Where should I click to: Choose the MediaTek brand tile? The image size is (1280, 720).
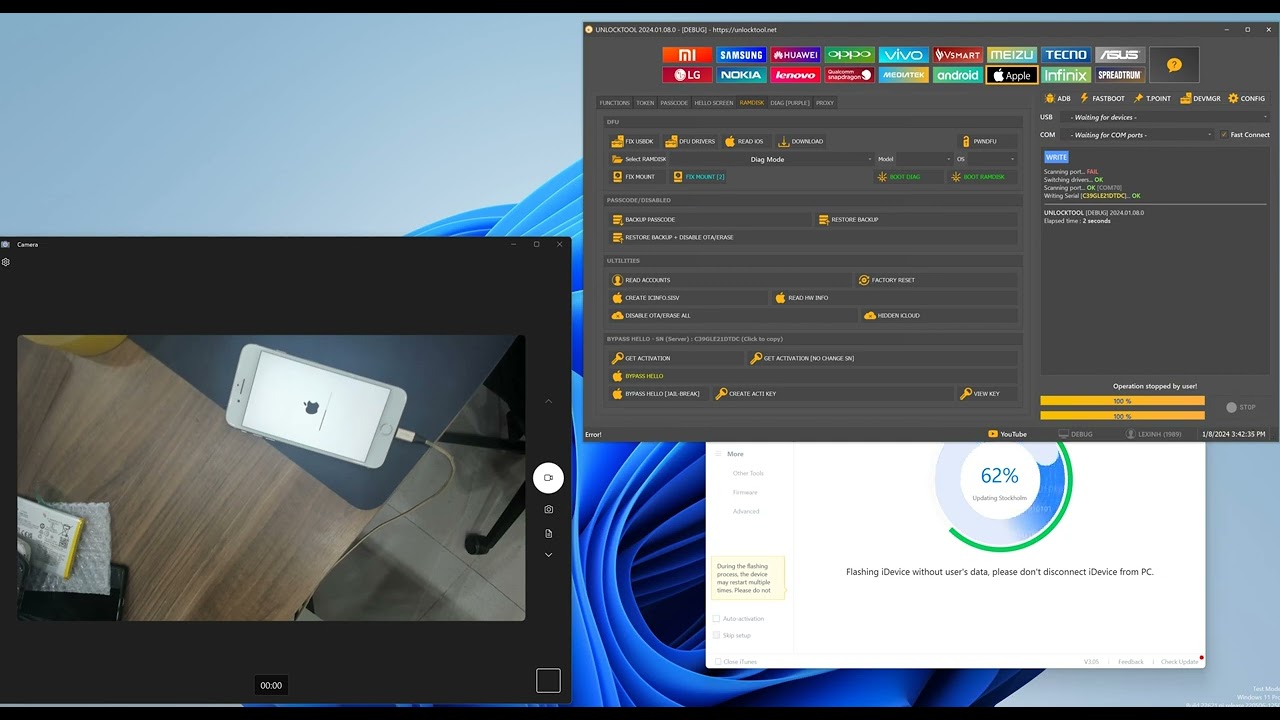tap(903, 75)
